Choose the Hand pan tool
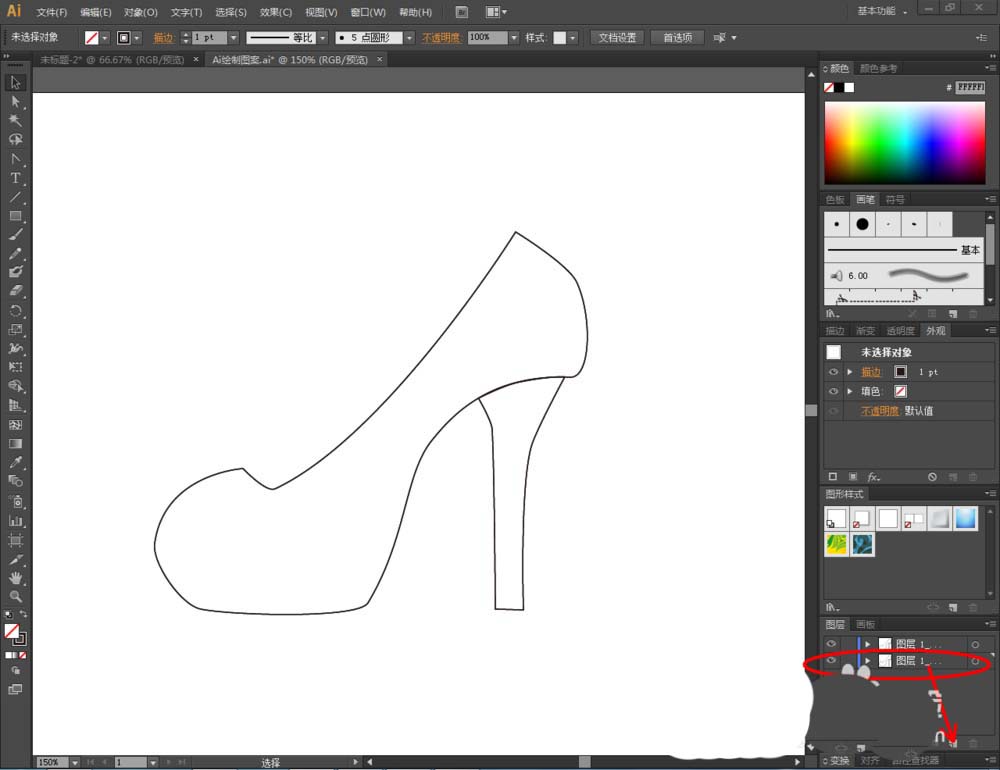The width and height of the screenshot is (1000, 770). point(15,578)
